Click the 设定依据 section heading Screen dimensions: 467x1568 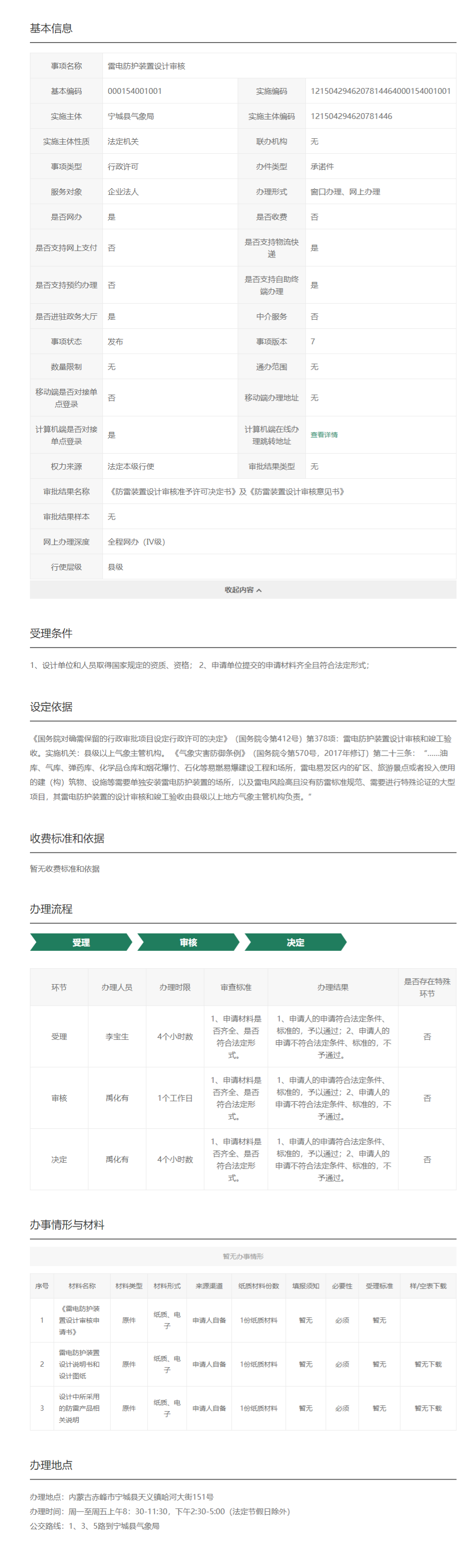click(x=51, y=707)
